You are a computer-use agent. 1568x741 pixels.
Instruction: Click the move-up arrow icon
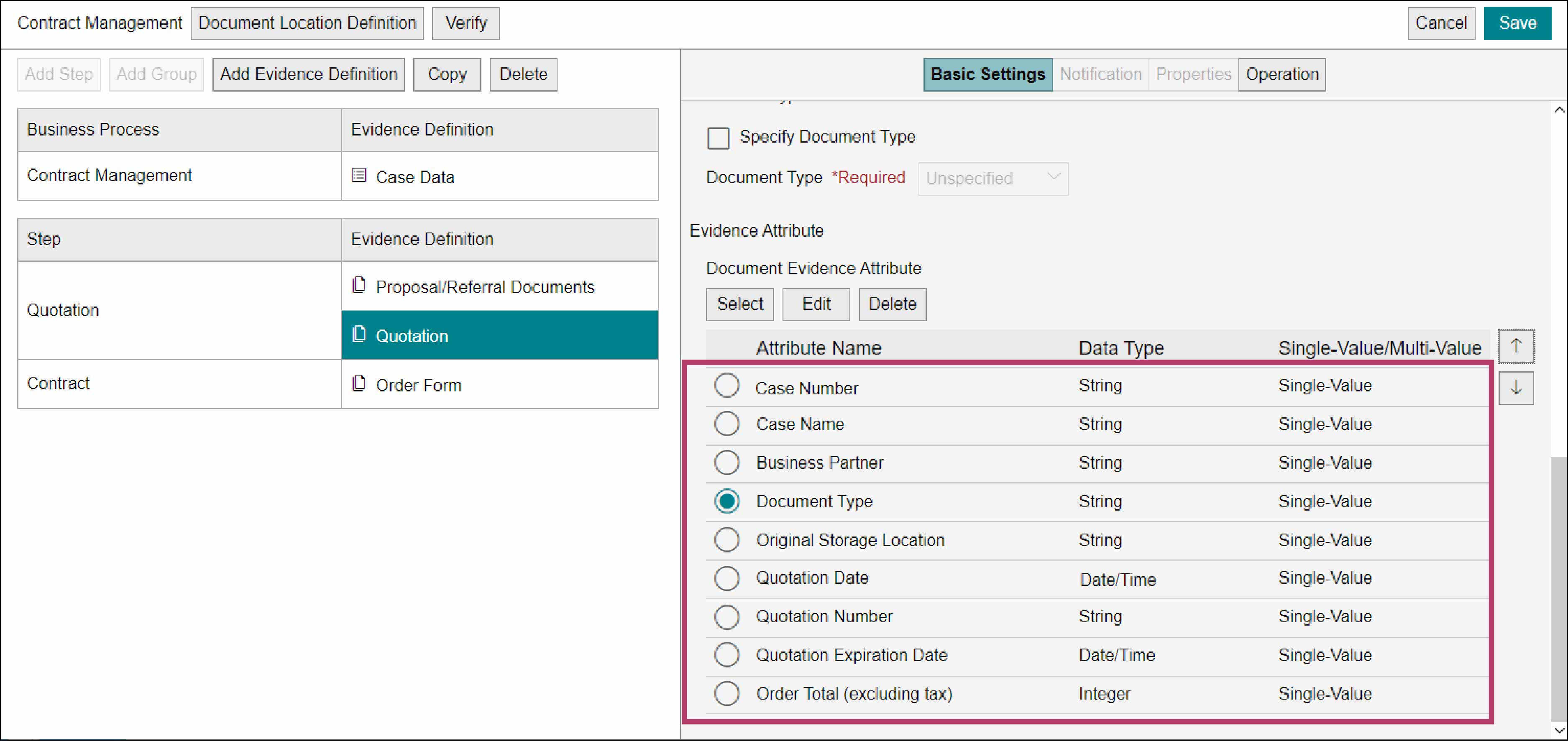tap(1516, 346)
